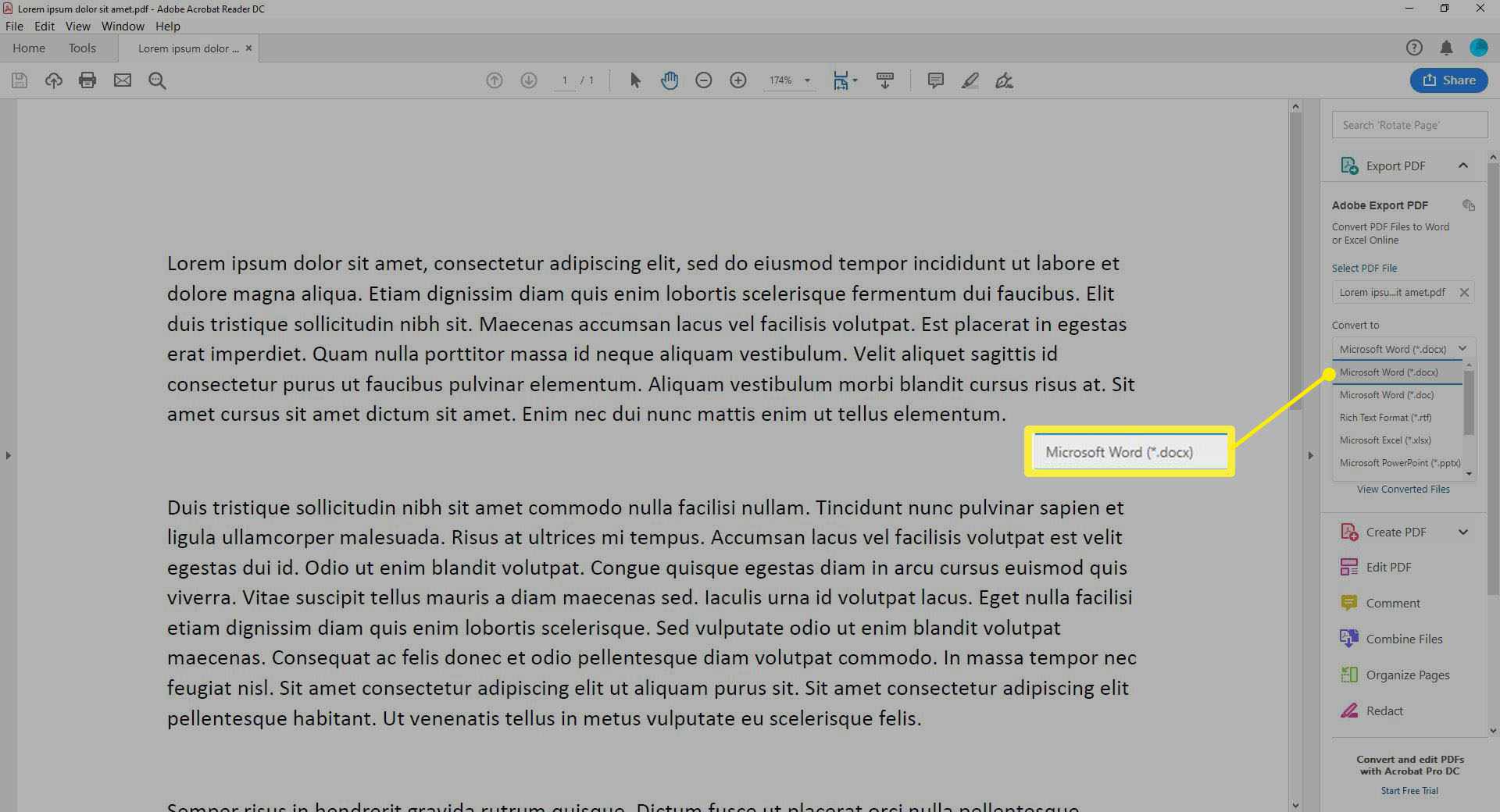The width and height of the screenshot is (1500, 812).
Task: Open the Window menu
Action: click(123, 26)
